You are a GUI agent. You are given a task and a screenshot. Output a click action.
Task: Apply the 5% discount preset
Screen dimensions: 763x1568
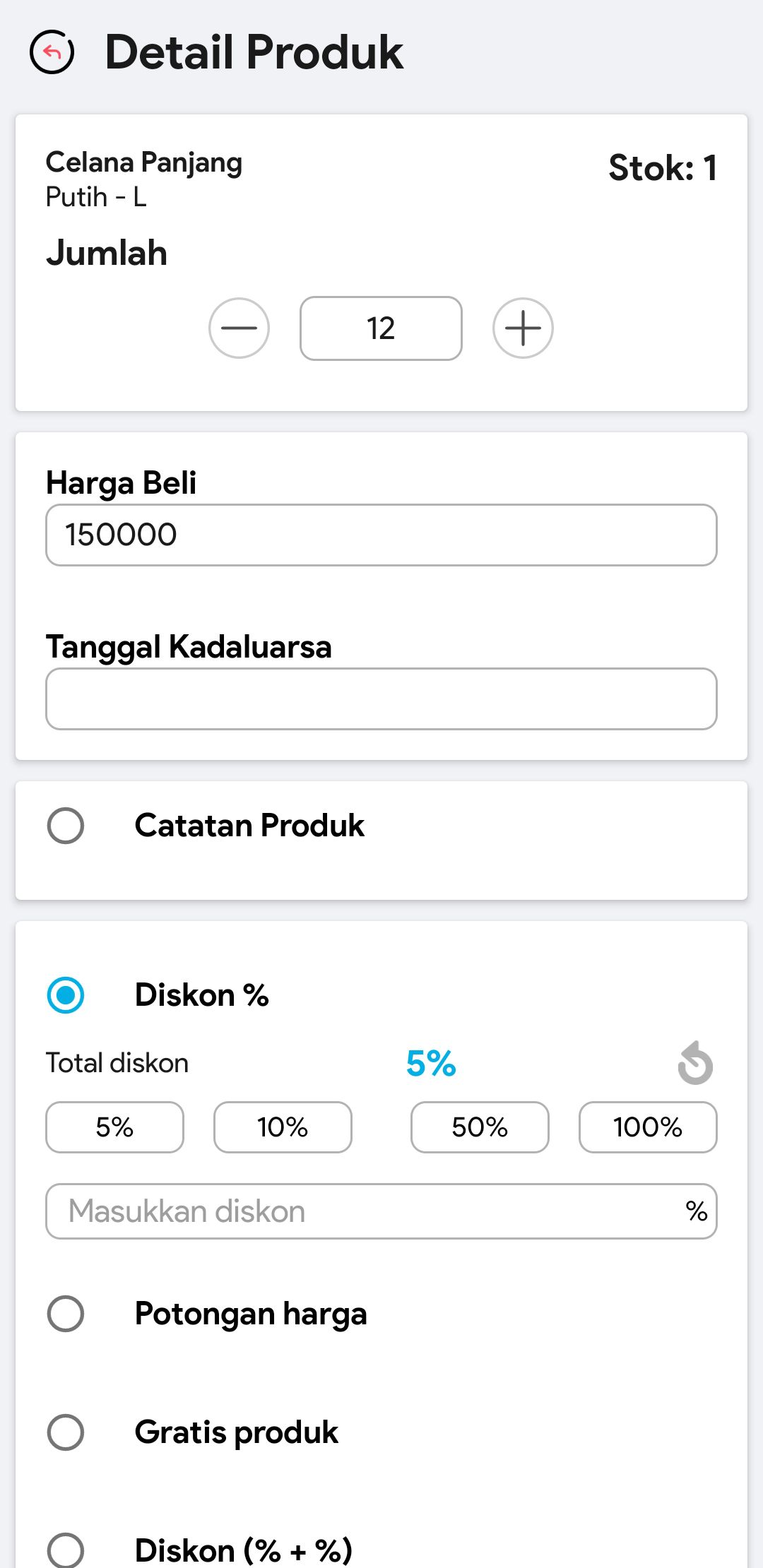coord(114,1127)
